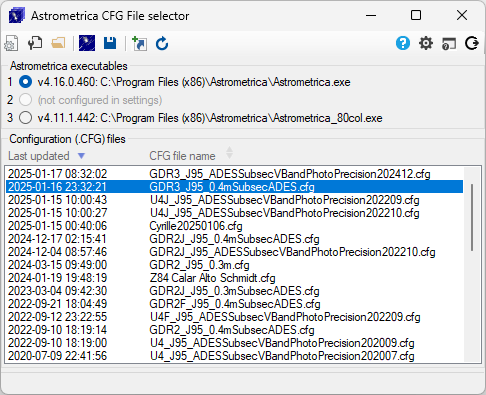The height and width of the screenshot is (395, 486).
Task: Click the Astrometrica.exe path label for v4.16.0.460
Action: point(194,82)
